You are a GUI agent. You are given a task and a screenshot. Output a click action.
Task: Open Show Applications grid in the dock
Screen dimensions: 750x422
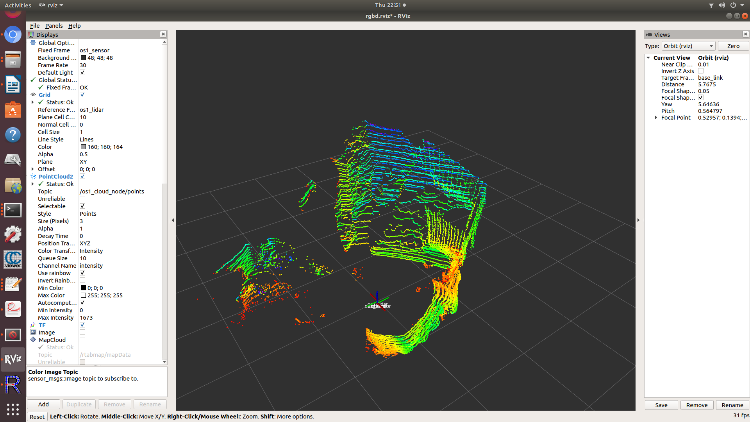pos(13,410)
